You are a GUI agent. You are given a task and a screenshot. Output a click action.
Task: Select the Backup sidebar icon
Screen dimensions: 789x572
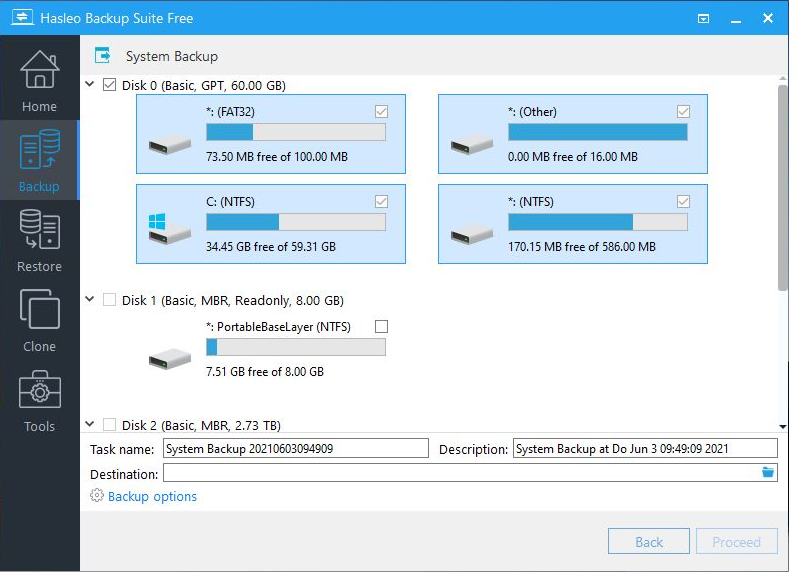click(x=39, y=149)
